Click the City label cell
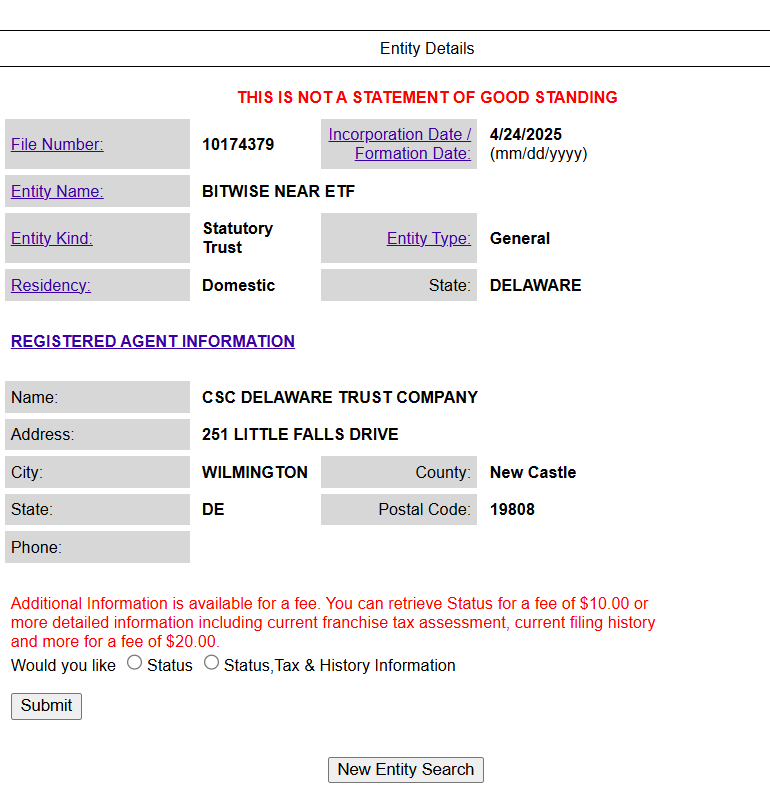Screen dimensions: 770x785 [98, 472]
